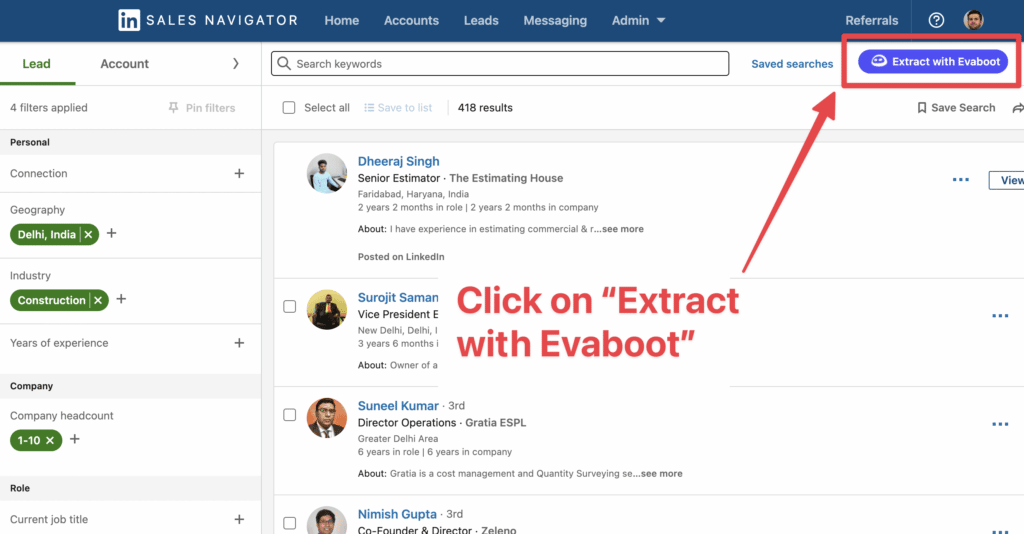The width and height of the screenshot is (1024, 534).
Task: Click the Posted on LinkedIn label
Action: 401,257
